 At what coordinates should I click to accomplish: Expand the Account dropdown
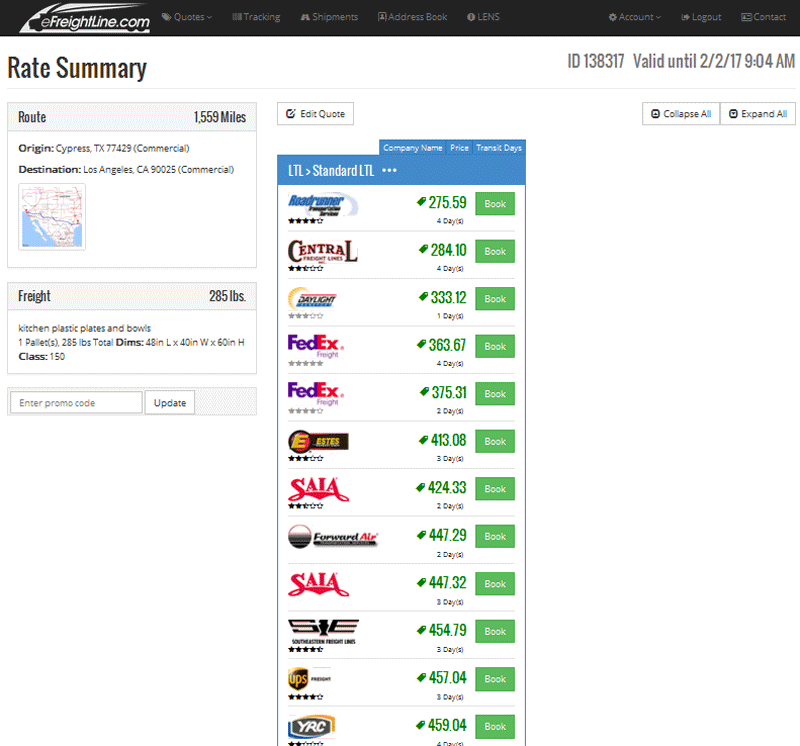[x=635, y=17]
